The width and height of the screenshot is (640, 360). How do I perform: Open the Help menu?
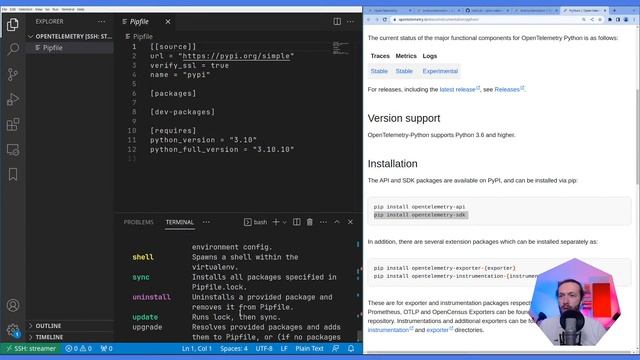pyautogui.click(x=81, y=9)
